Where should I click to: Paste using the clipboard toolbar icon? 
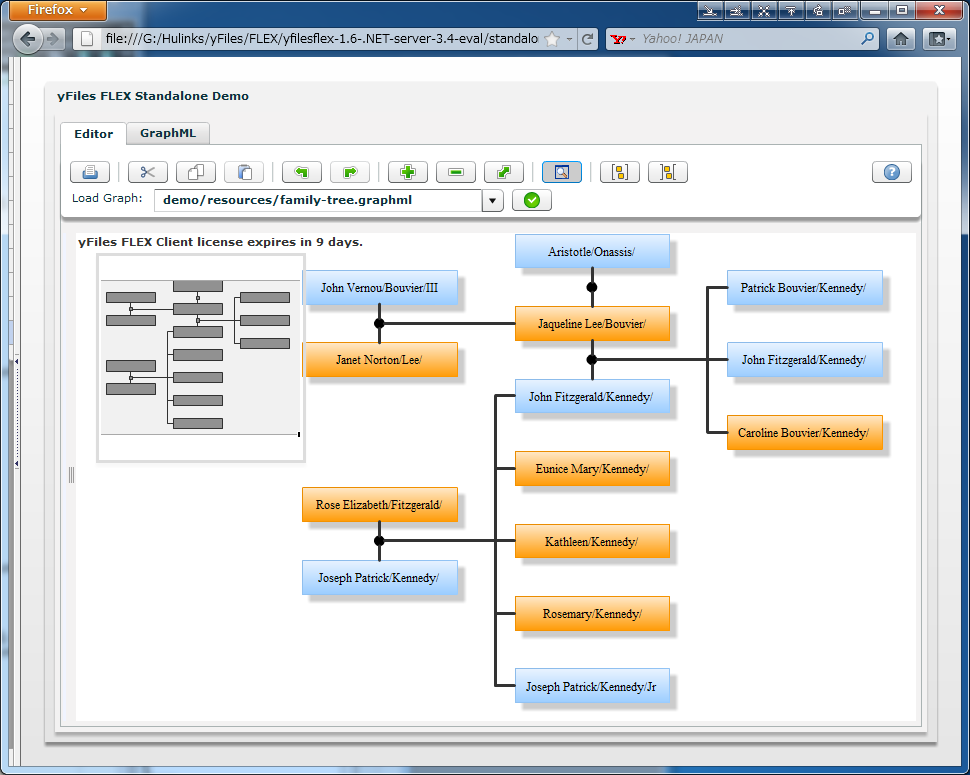click(244, 172)
